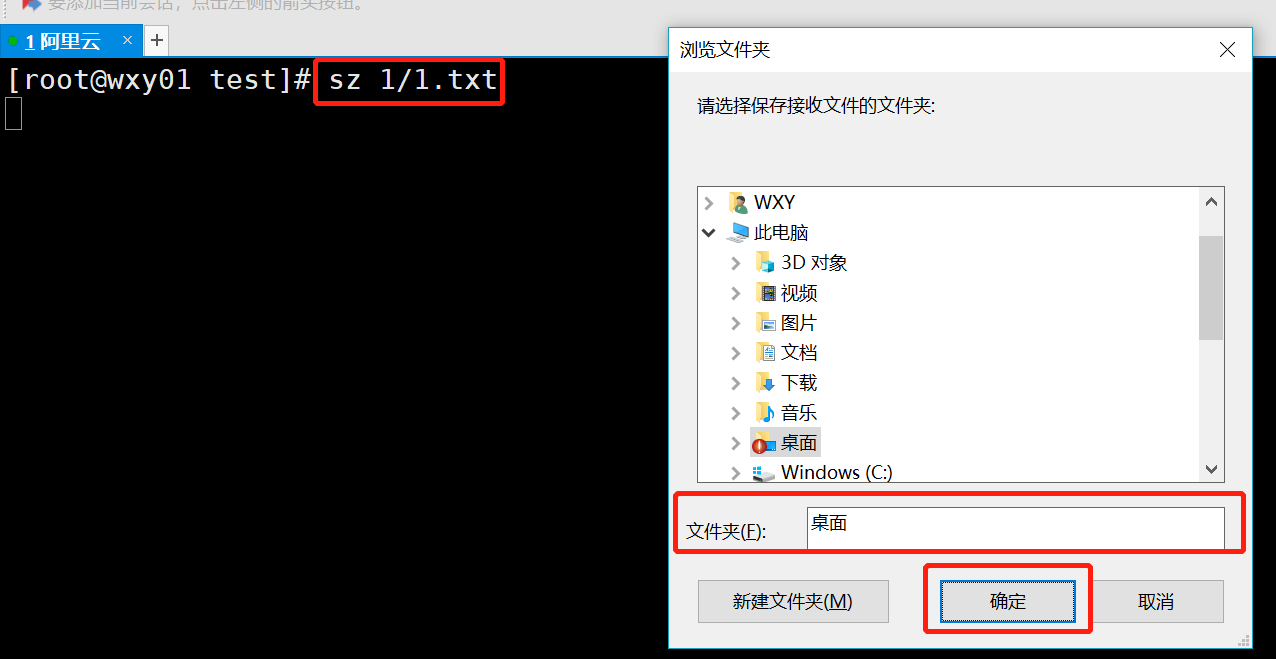Viewport: 1276px width, 659px height.
Task: Select the 视频 videos folder icon
Action: [x=766, y=293]
